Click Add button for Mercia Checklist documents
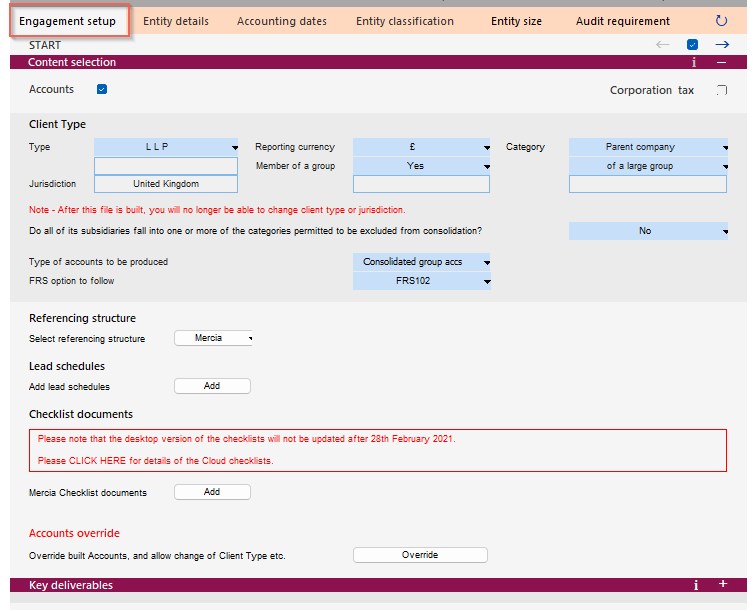The width and height of the screenshot is (755, 611). (x=212, y=492)
